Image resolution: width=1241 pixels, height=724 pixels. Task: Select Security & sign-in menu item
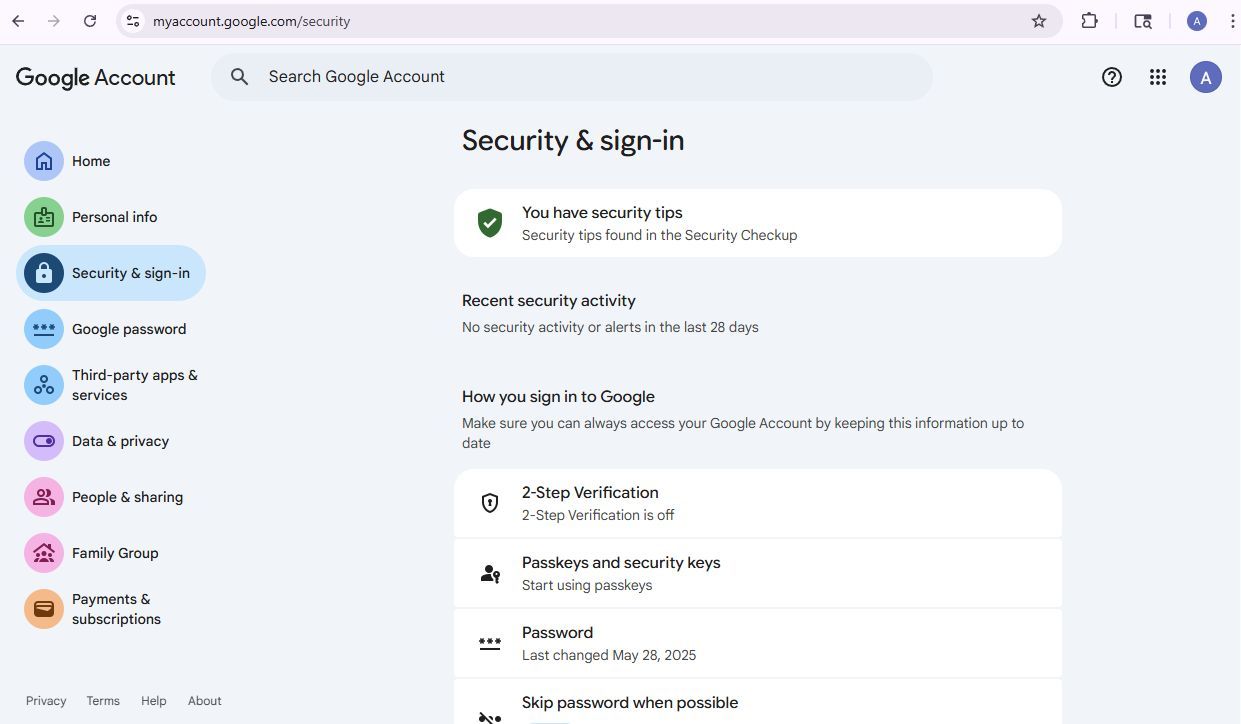coord(111,273)
